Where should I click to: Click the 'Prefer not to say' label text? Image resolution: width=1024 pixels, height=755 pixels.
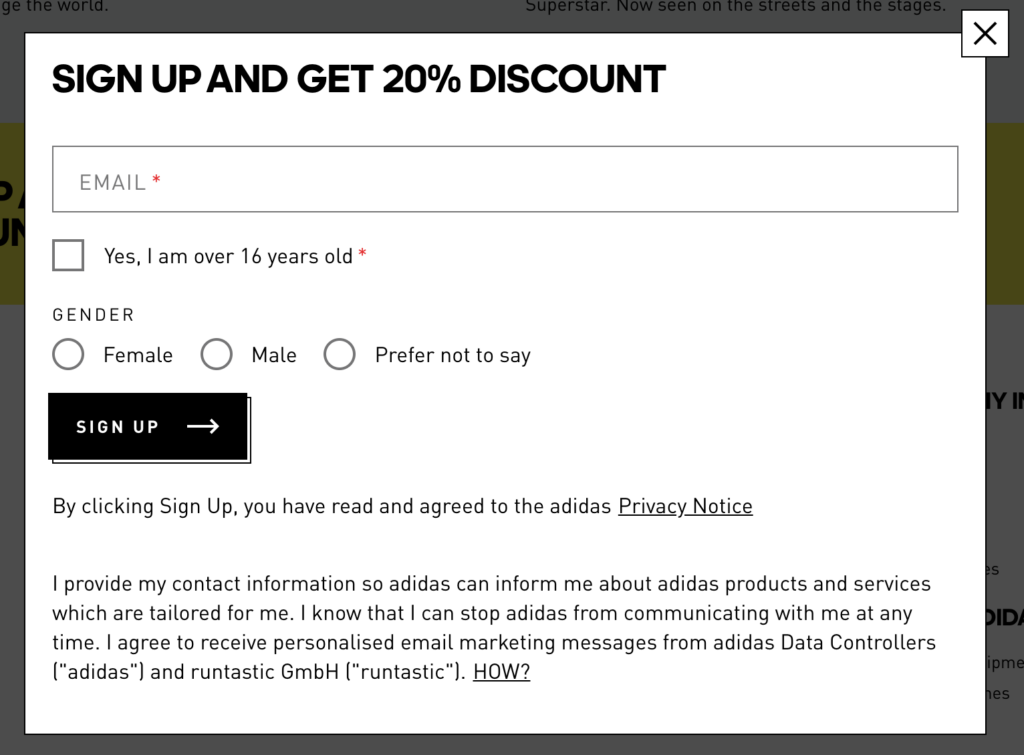pos(453,355)
